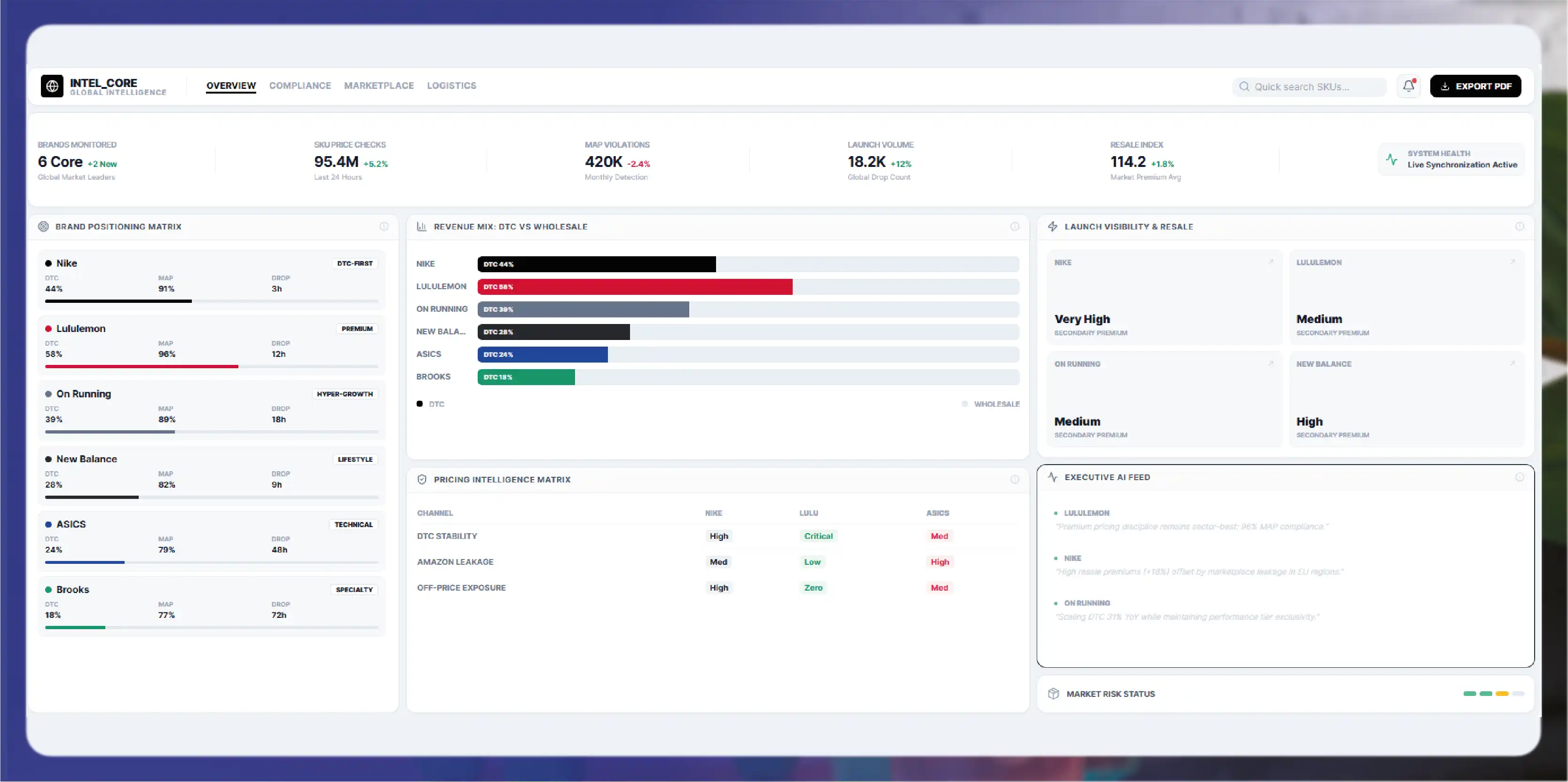
Task: Click the yellow Market Risk Status indicator
Action: 1502,694
